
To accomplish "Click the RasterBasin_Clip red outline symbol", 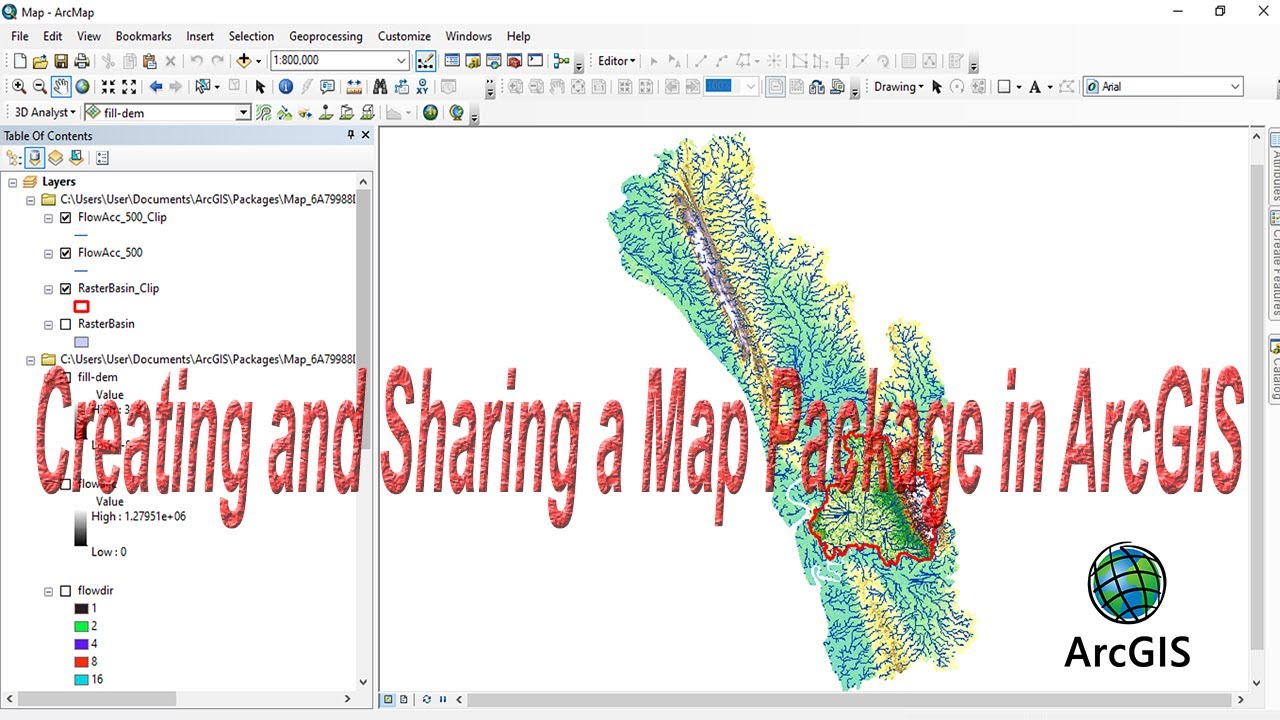I will click(x=82, y=307).
